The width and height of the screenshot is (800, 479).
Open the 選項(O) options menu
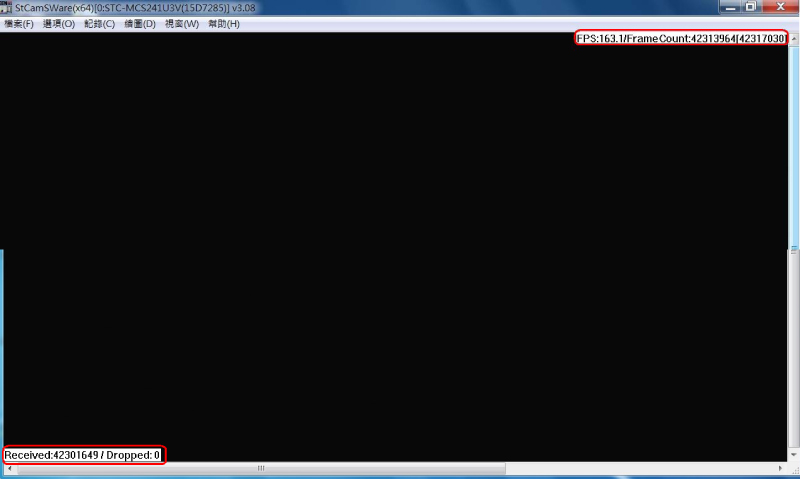pyautogui.click(x=58, y=24)
